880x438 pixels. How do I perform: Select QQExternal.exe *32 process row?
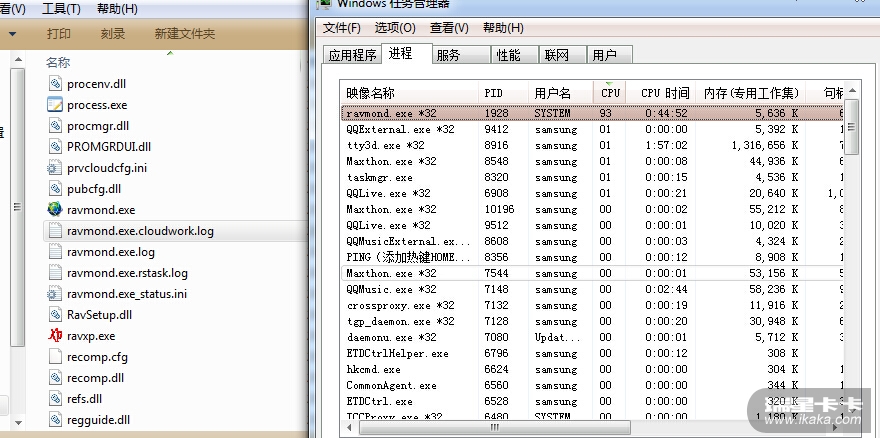pos(592,129)
